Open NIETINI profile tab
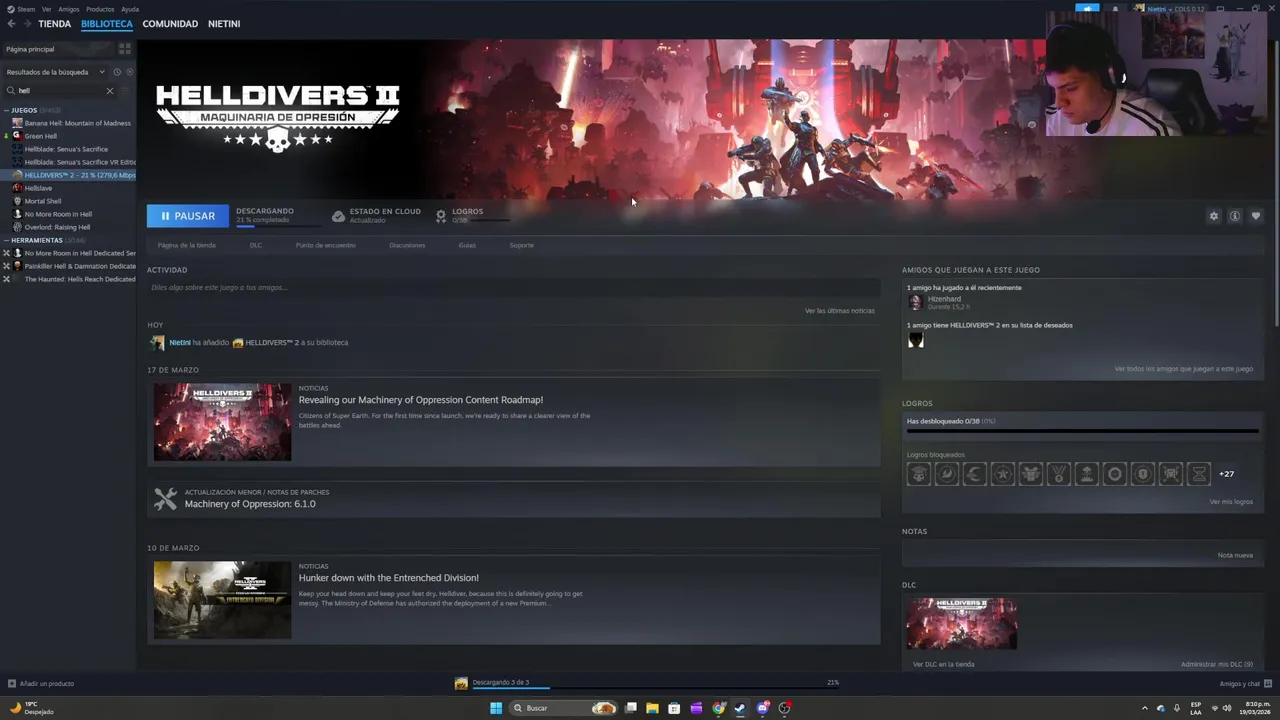Image resolution: width=1280 pixels, height=720 pixels. coord(224,24)
